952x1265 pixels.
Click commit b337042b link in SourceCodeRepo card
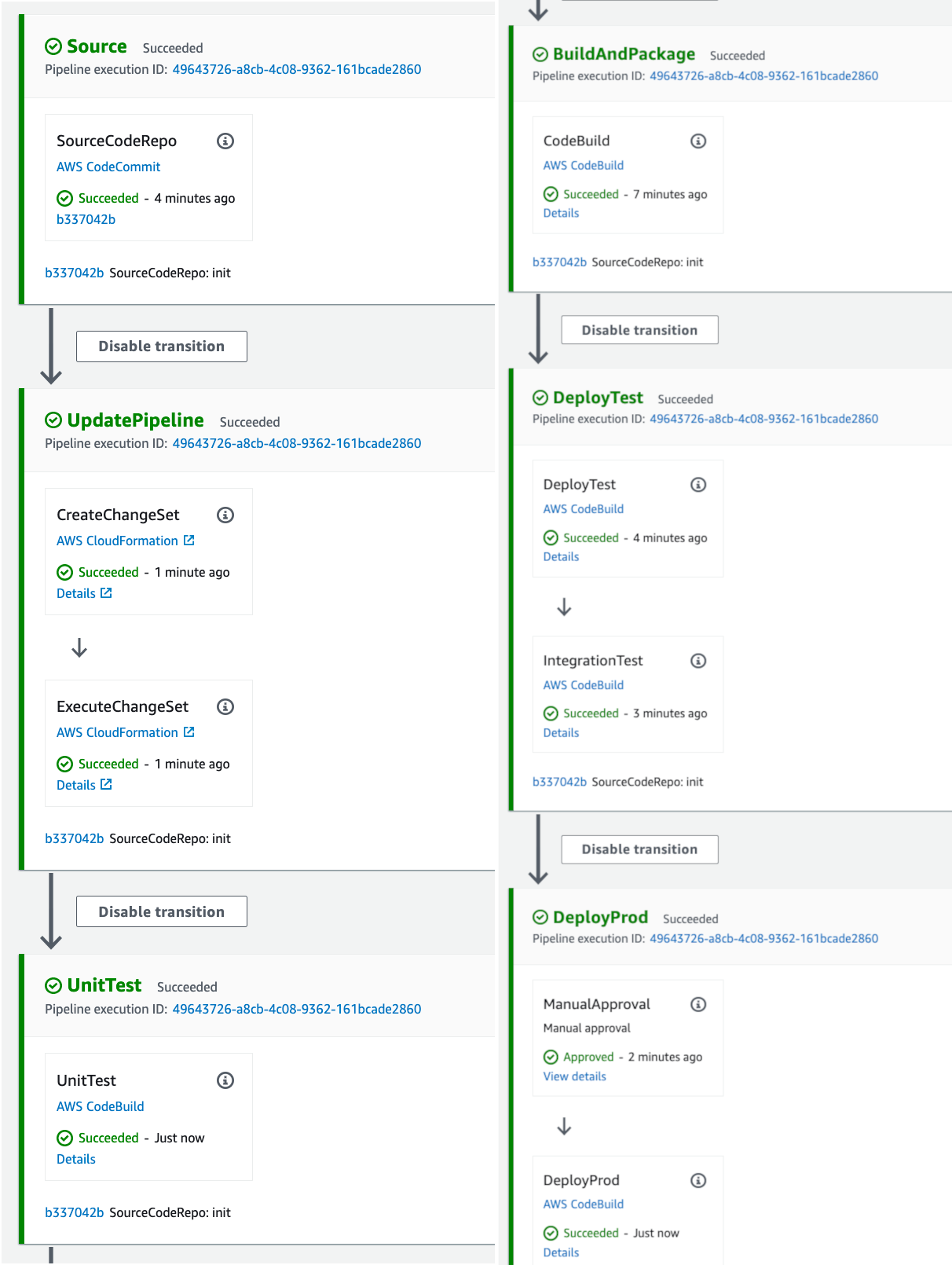86,219
